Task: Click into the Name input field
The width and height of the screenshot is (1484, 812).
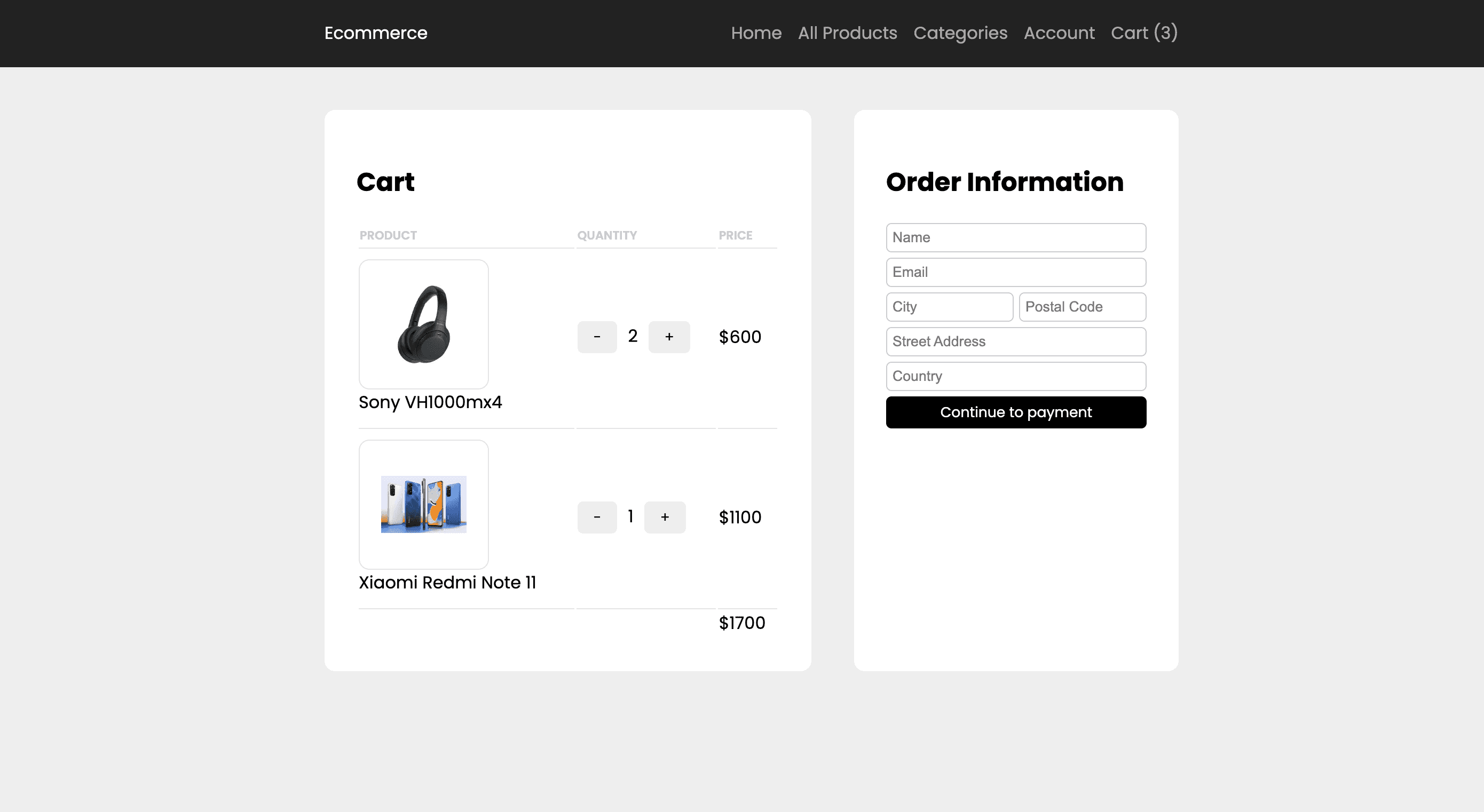Action: click(1016, 237)
